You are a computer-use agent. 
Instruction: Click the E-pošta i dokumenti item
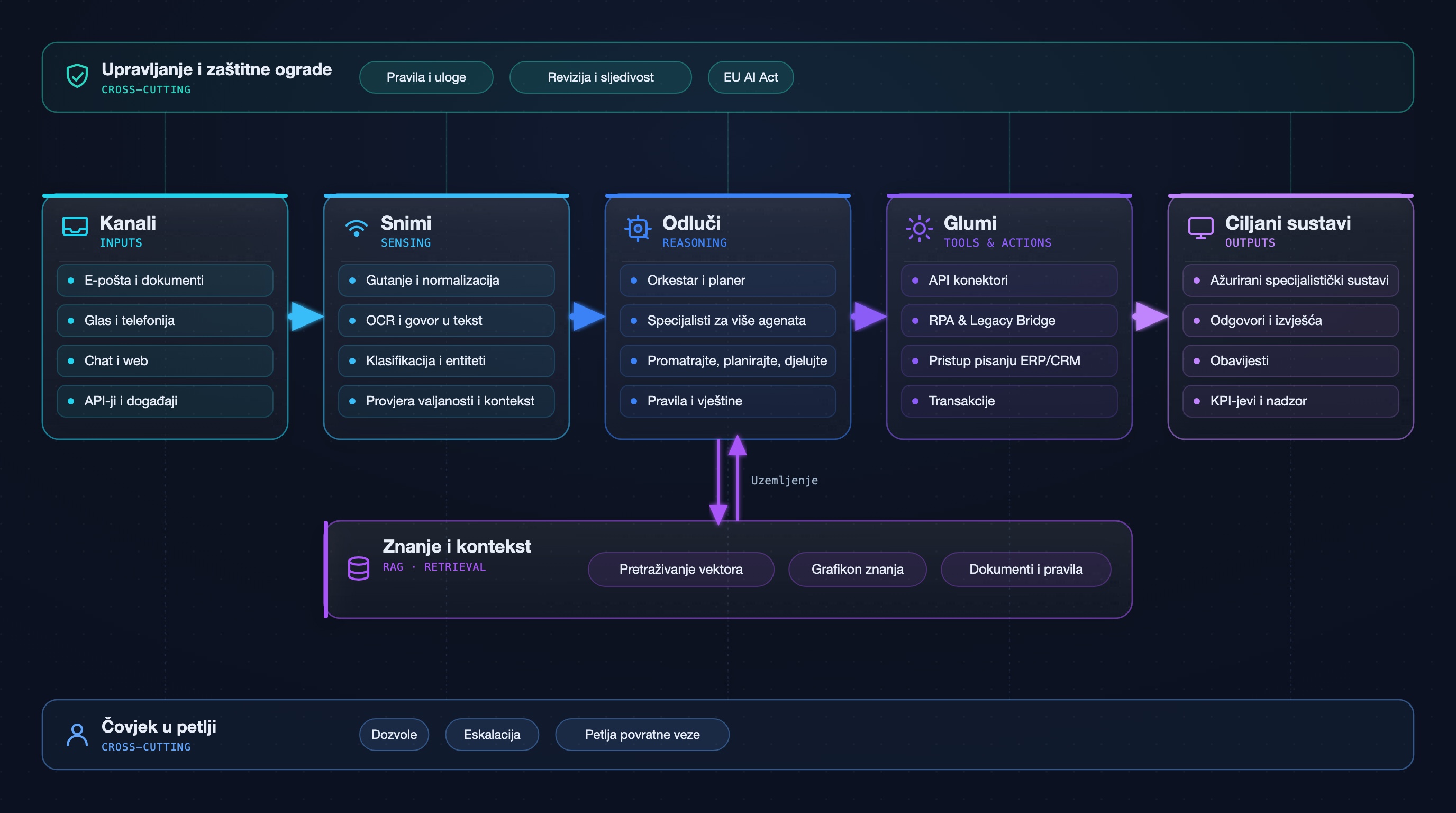[165, 280]
